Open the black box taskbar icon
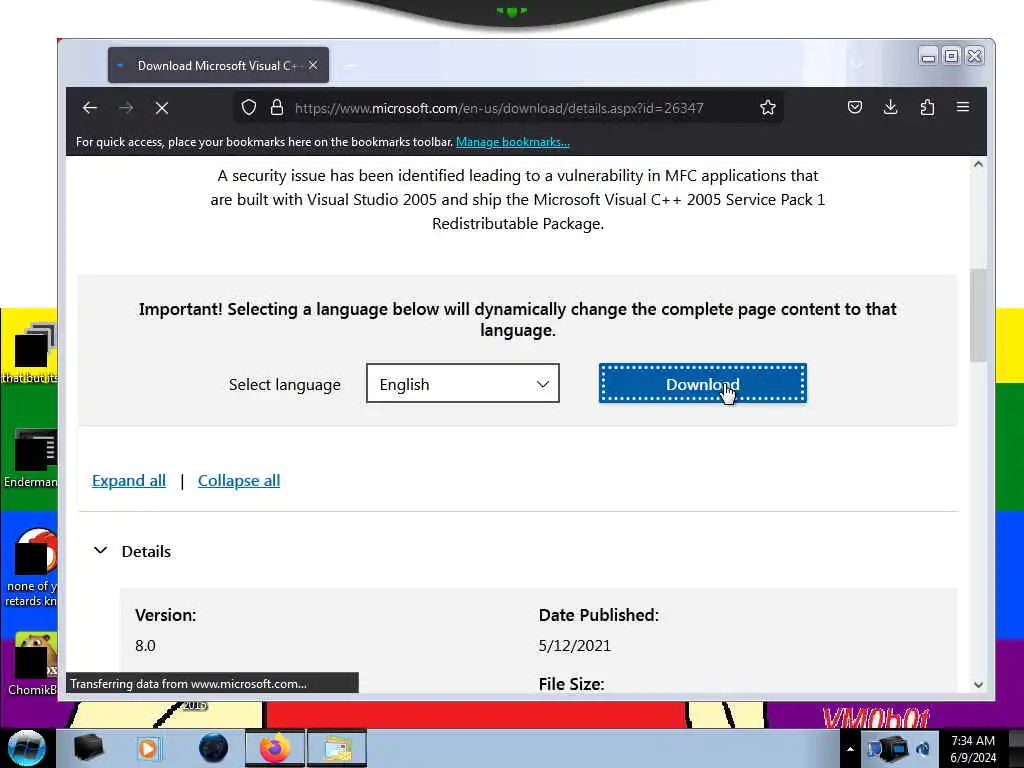1024x768 pixels. coord(89,748)
